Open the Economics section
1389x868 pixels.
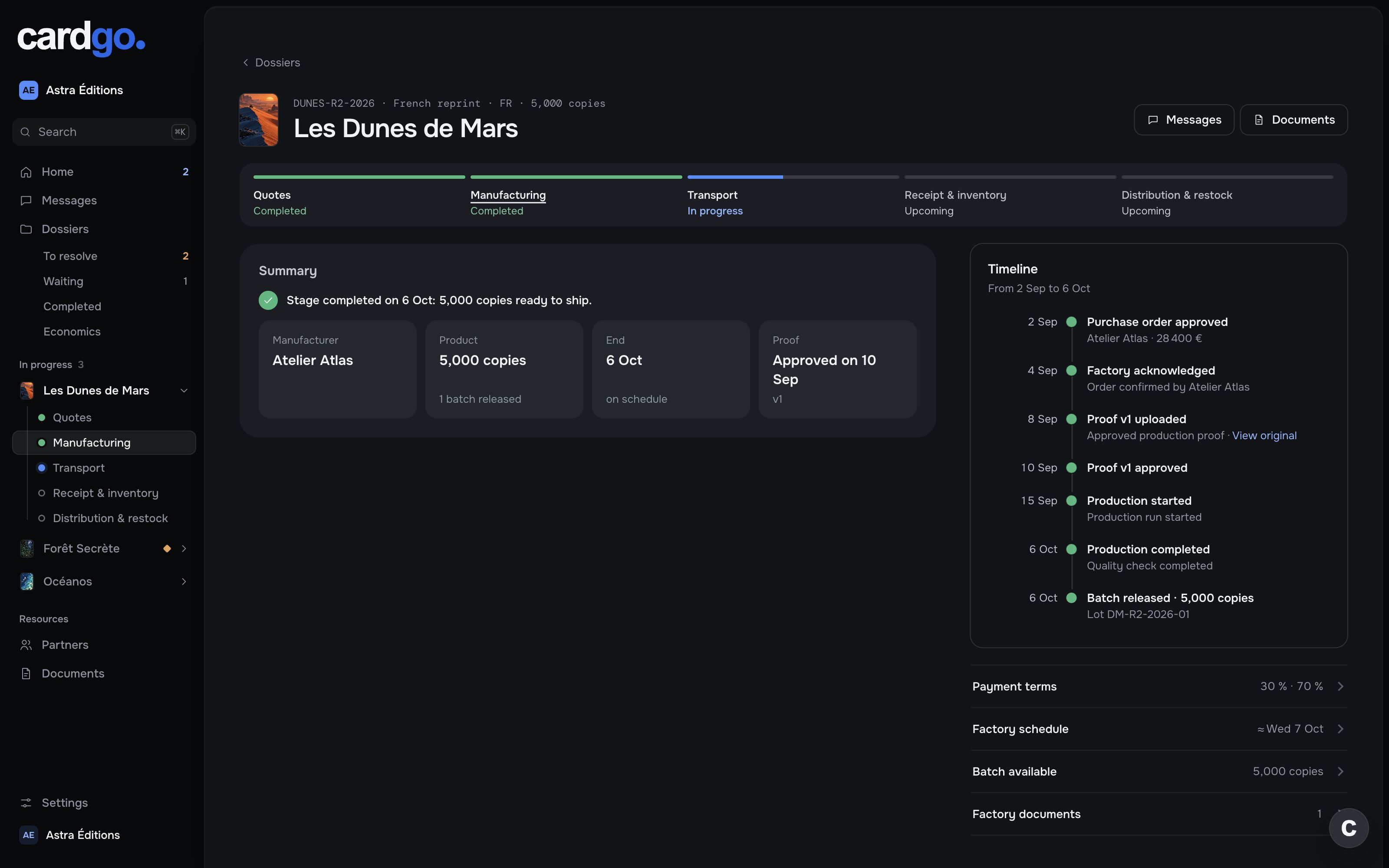click(104, 331)
